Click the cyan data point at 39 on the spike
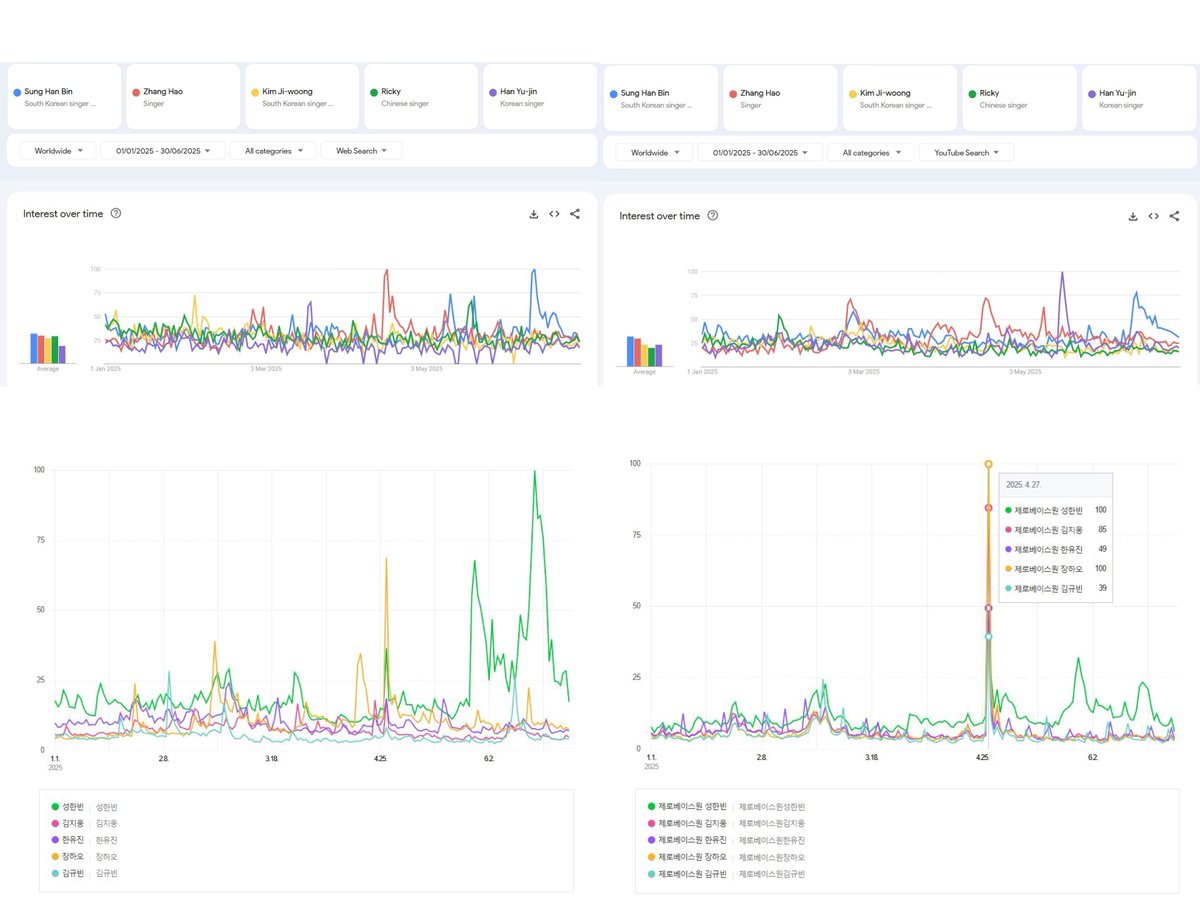1200x898 pixels. point(988,636)
